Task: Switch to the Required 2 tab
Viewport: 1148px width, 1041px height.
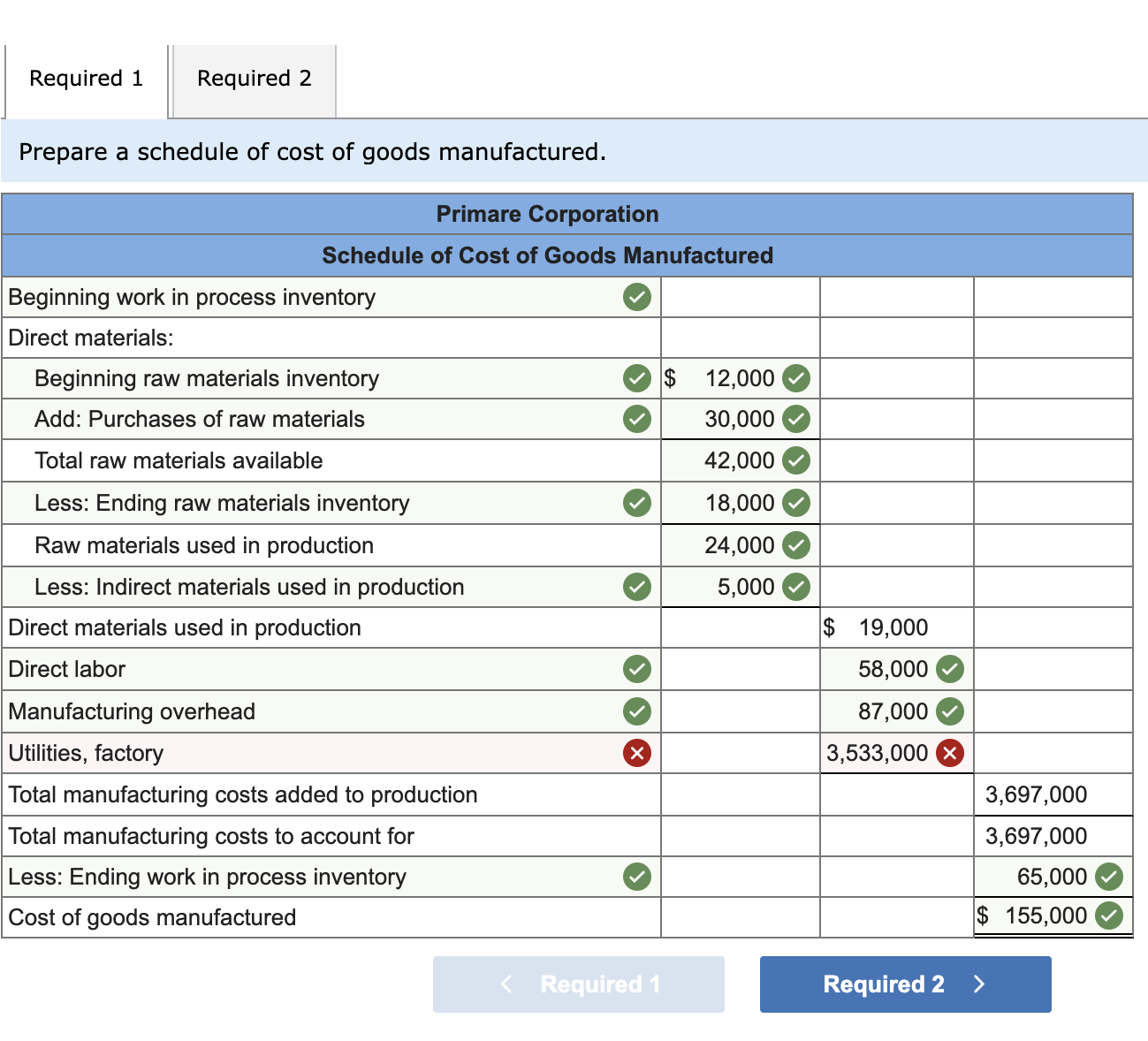Action: [x=254, y=79]
